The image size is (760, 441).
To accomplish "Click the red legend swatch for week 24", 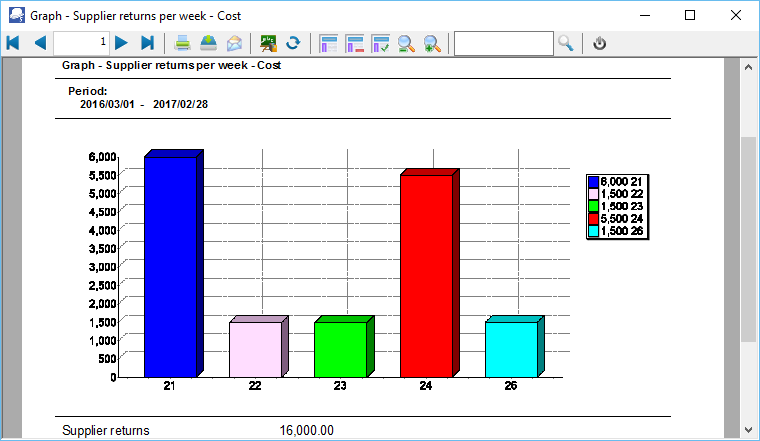I will [x=593, y=218].
